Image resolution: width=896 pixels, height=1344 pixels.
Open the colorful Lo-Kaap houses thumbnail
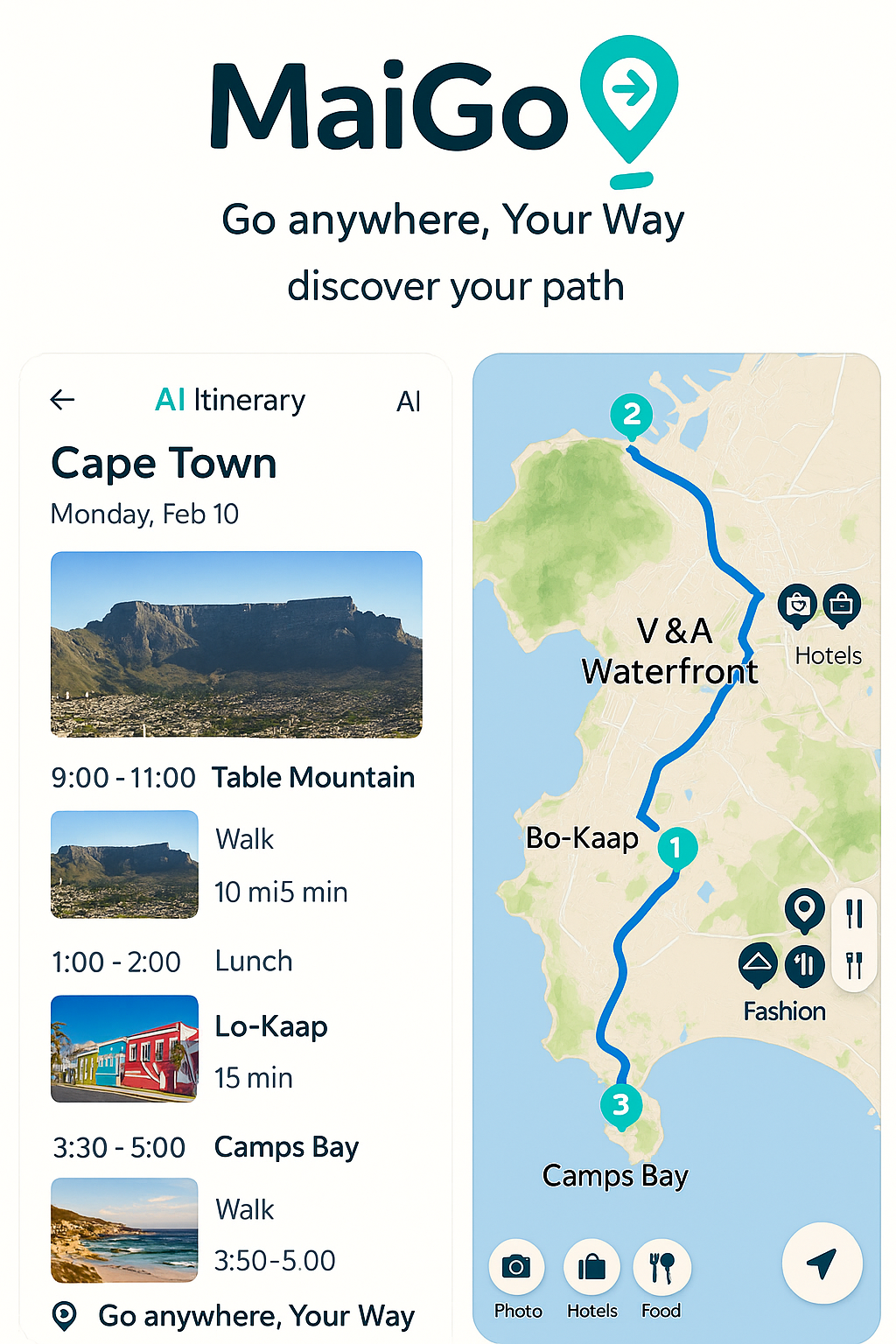(x=124, y=1048)
